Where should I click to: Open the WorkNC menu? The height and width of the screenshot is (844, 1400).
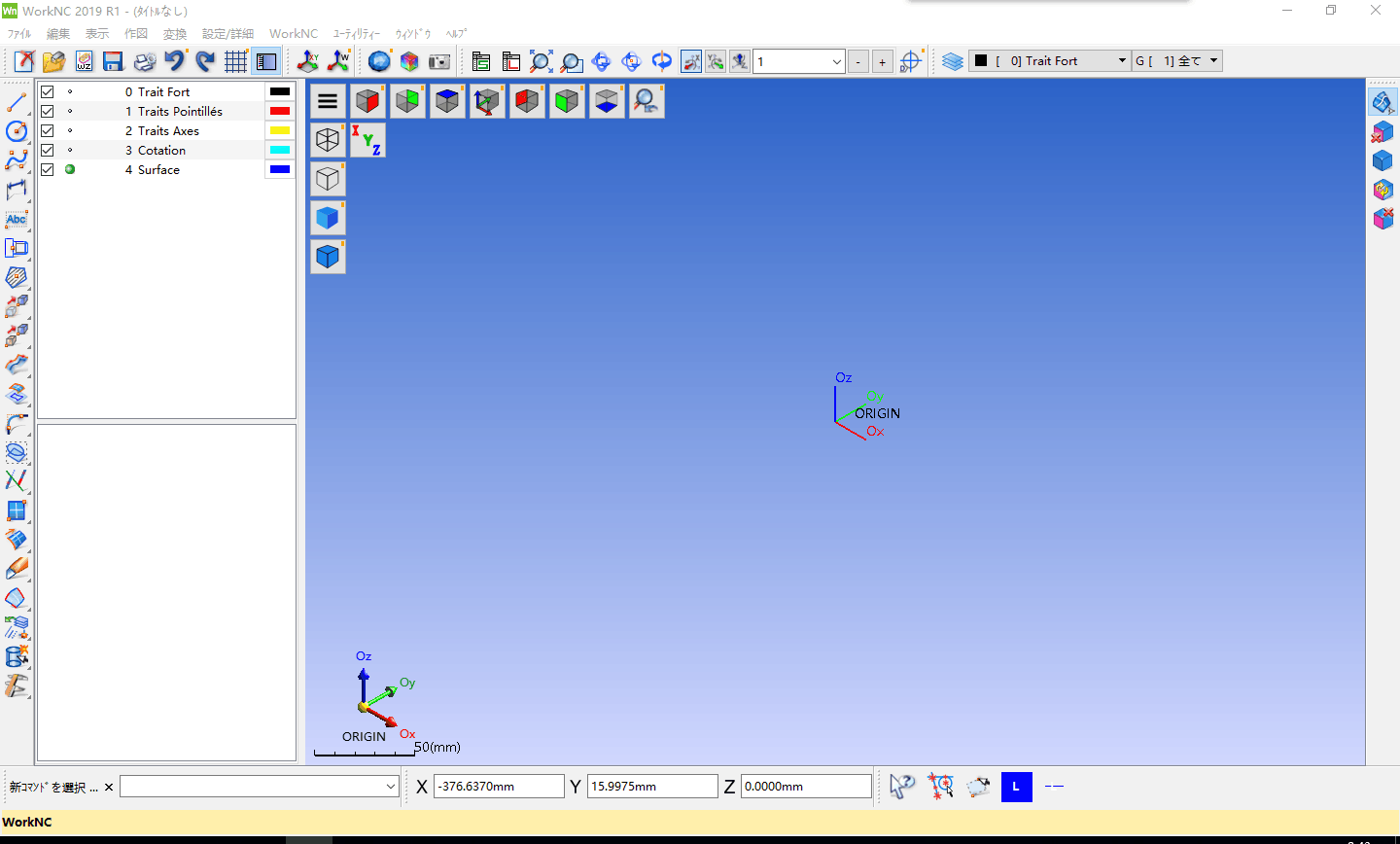point(294,33)
